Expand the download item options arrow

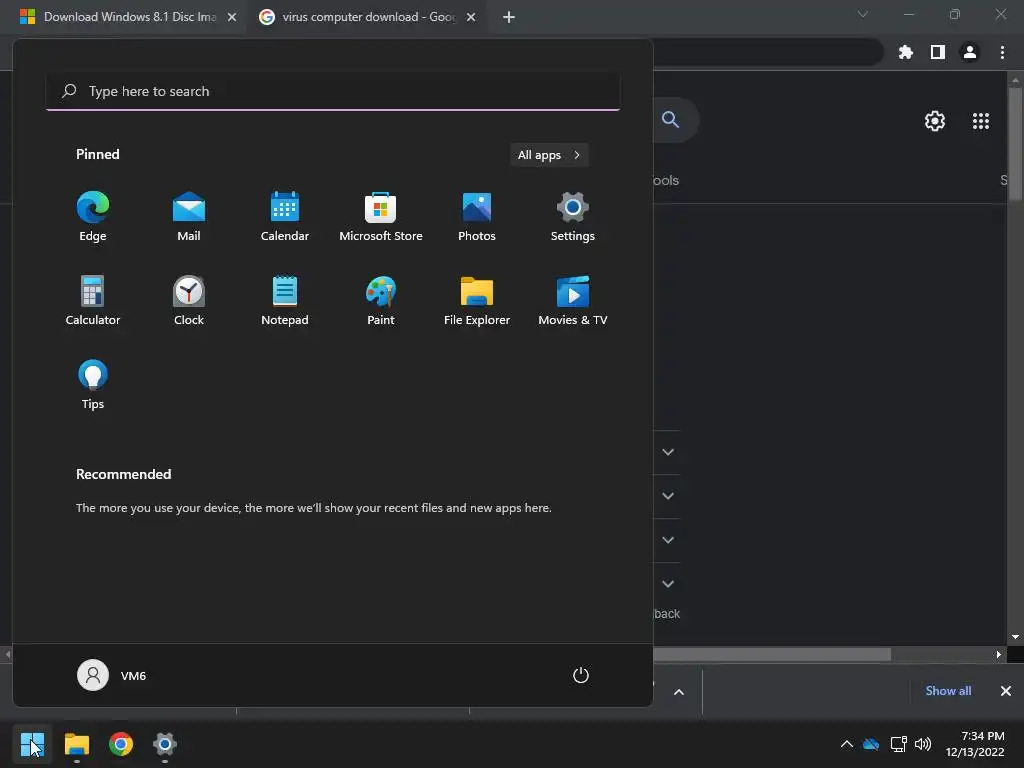click(x=679, y=692)
